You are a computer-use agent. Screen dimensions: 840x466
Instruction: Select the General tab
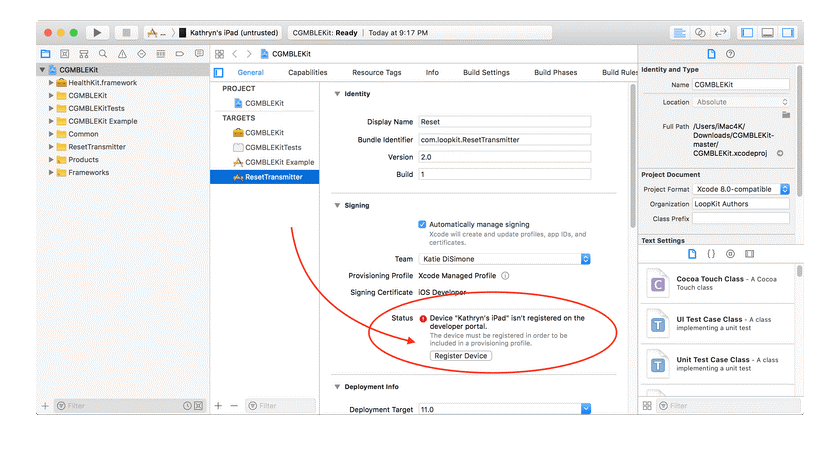(x=251, y=72)
